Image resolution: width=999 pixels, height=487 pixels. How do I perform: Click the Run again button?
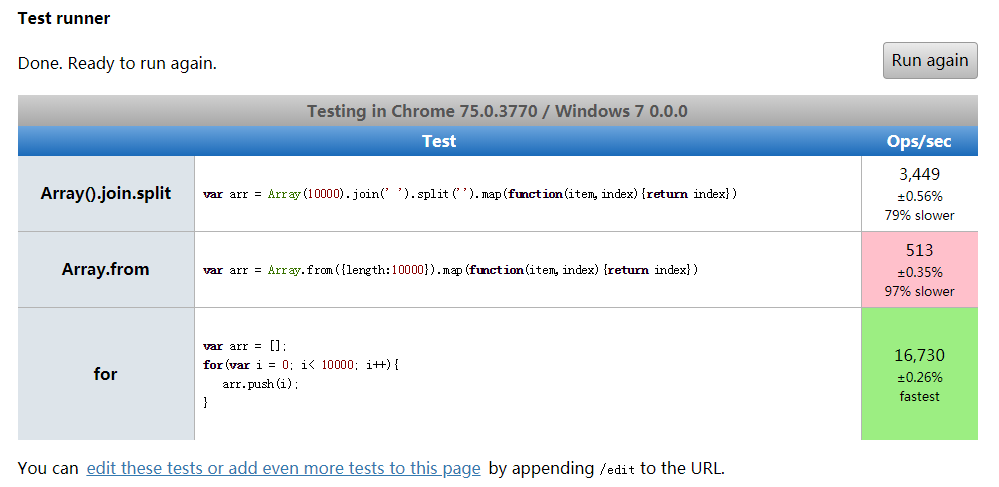click(929, 60)
